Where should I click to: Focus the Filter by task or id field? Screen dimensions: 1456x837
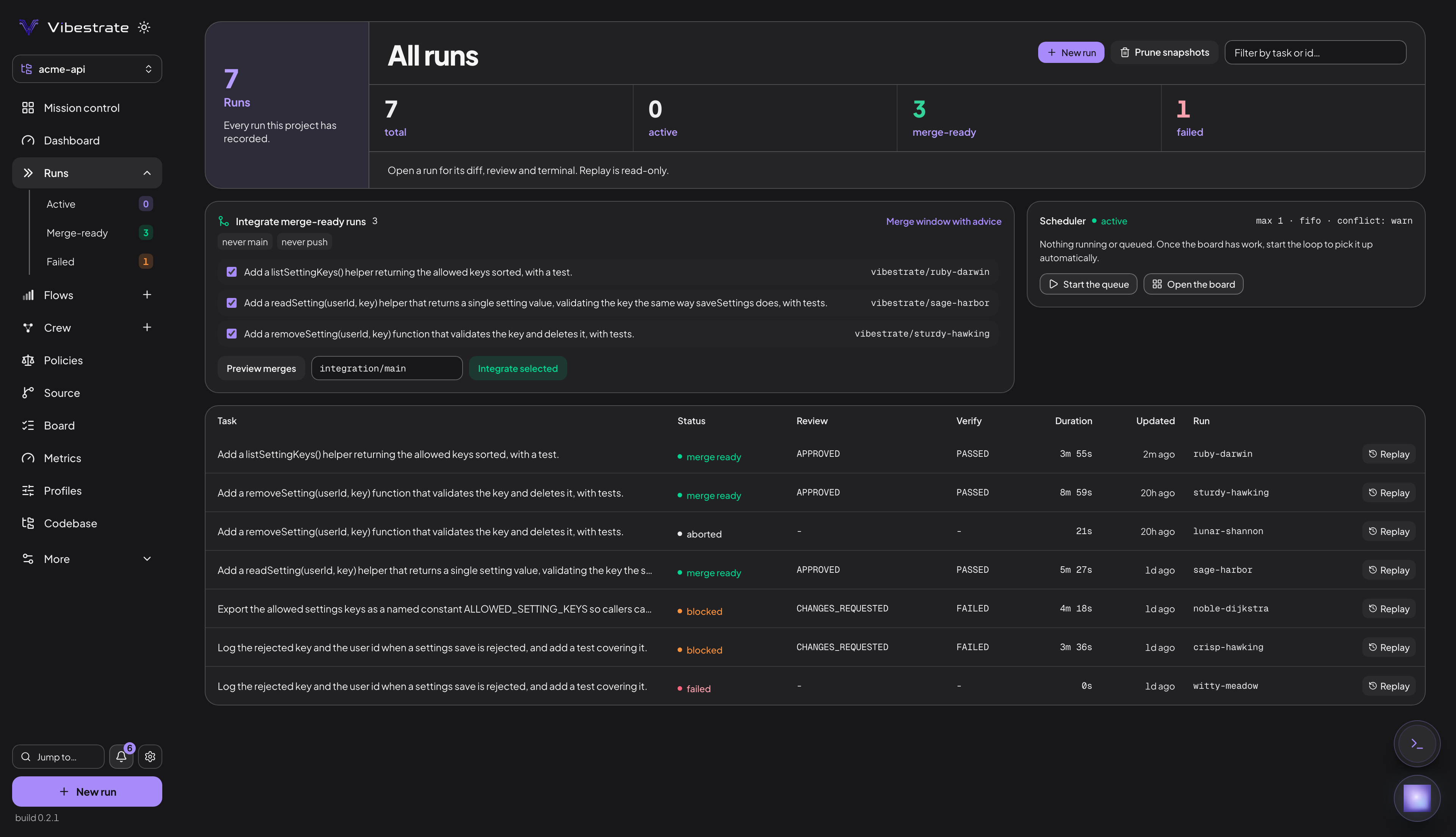pyautogui.click(x=1315, y=52)
